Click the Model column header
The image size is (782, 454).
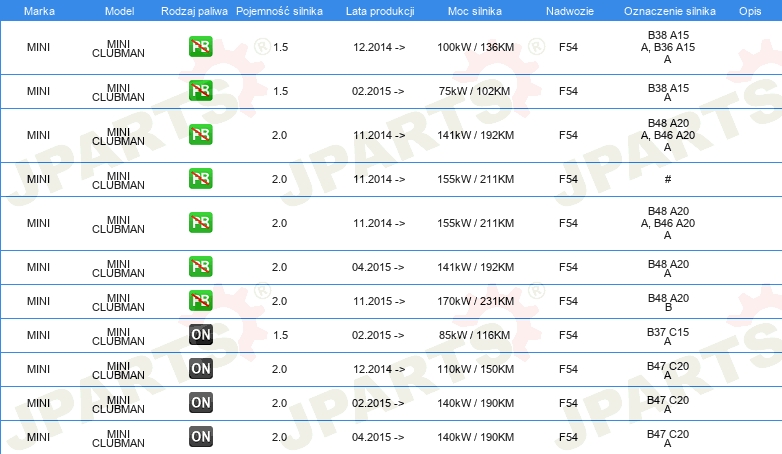tap(119, 11)
